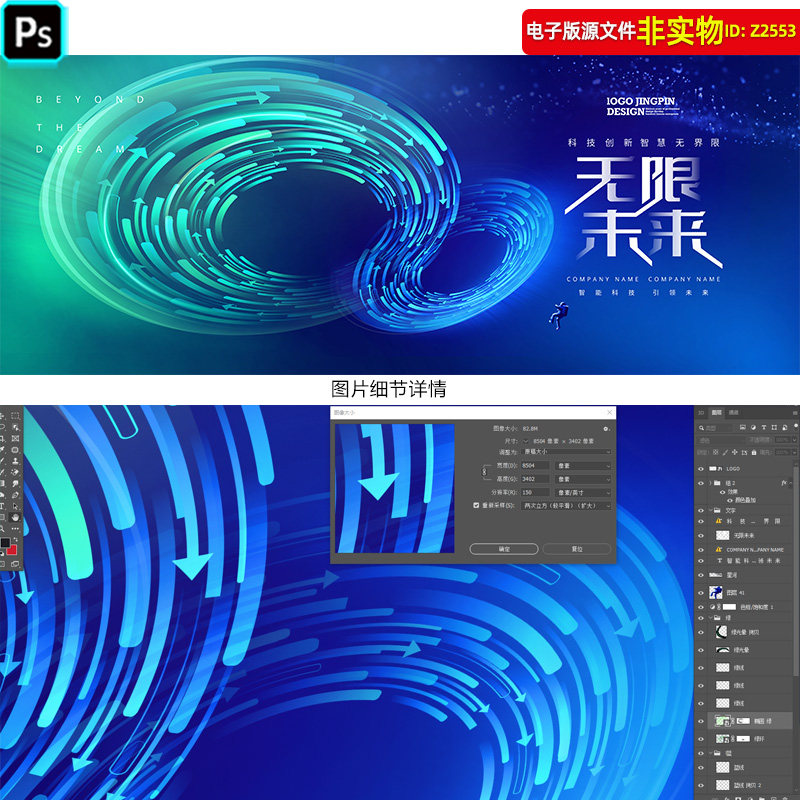800x800 pixels.
Task: Select the Frame tool
Action: coord(15,438)
